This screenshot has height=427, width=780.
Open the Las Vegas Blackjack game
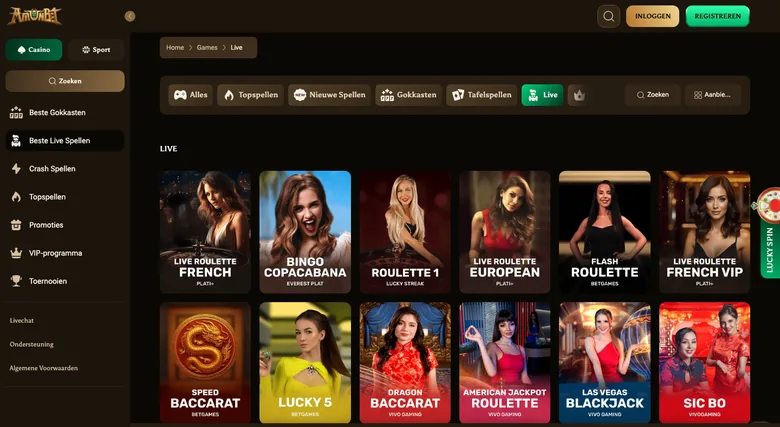(x=604, y=363)
